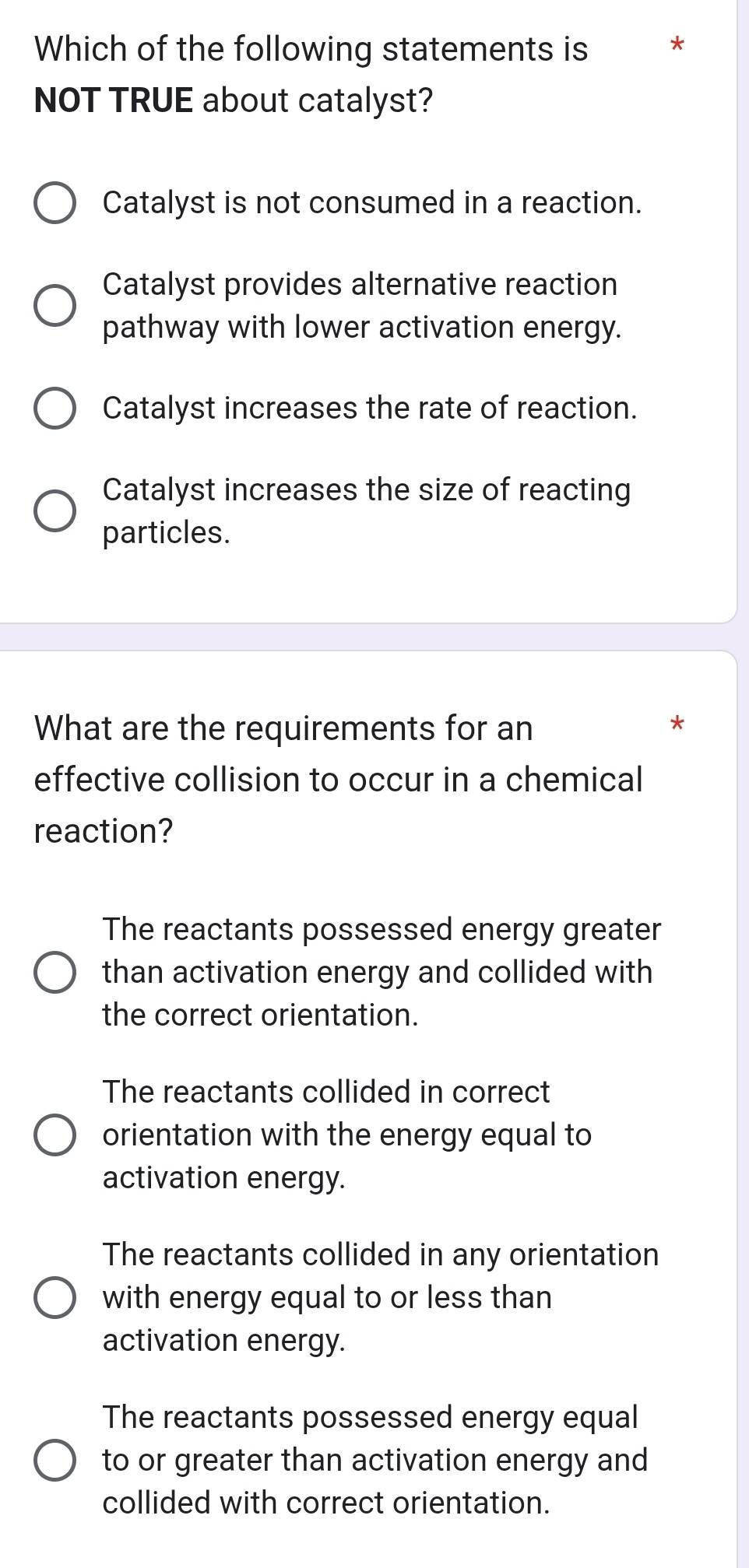Click the text 'the correct orientation.' in first collision answer

click(260, 1016)
